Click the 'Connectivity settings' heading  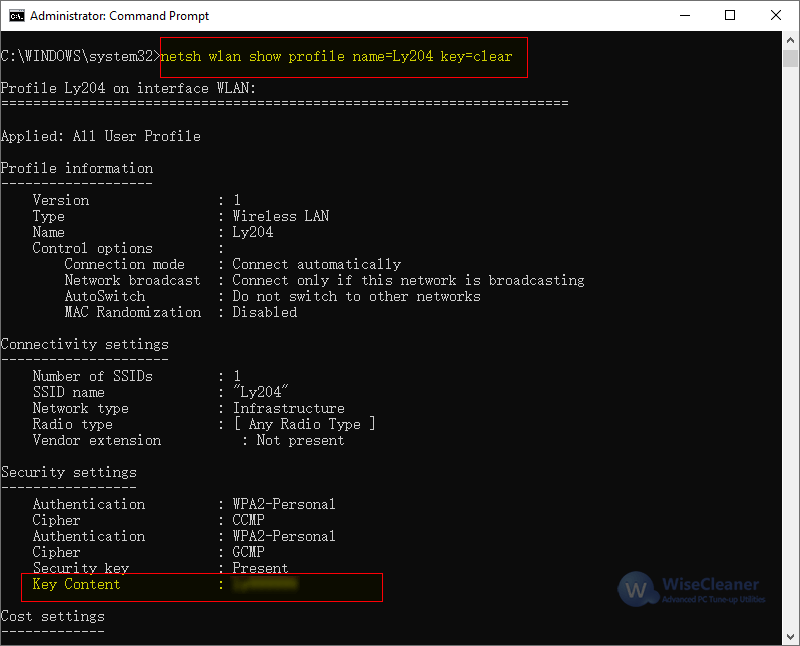coord(85,344)
